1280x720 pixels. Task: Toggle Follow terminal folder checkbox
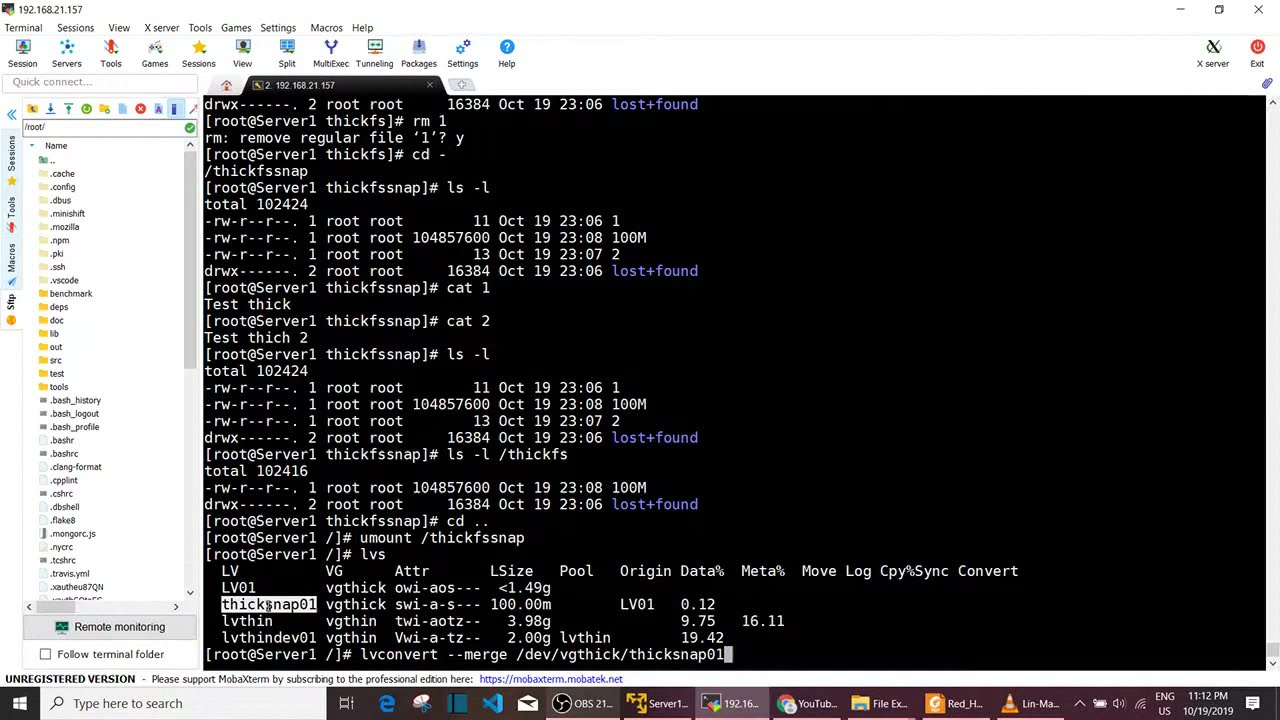pyautogui.click(x=45, y=654)
